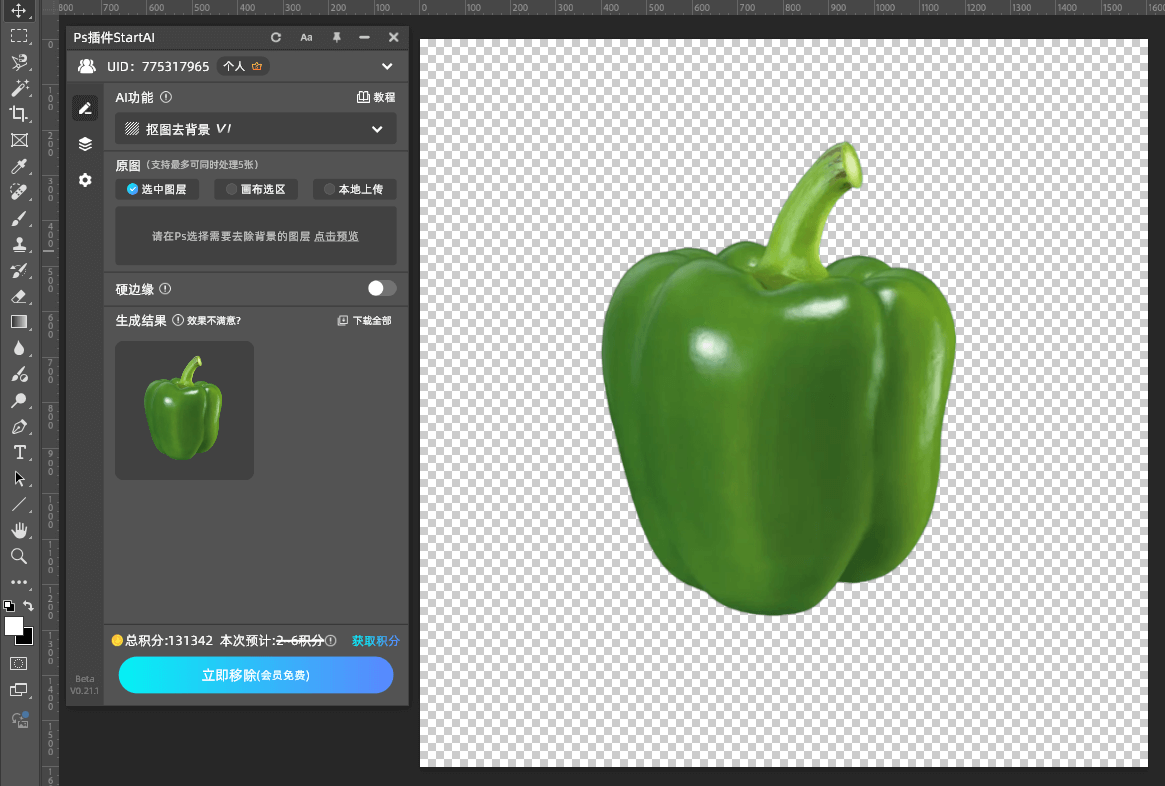Screen dimensions: 1165x786
Task: Select the Eyedropper tool
Action: click(x=18, y=166)
